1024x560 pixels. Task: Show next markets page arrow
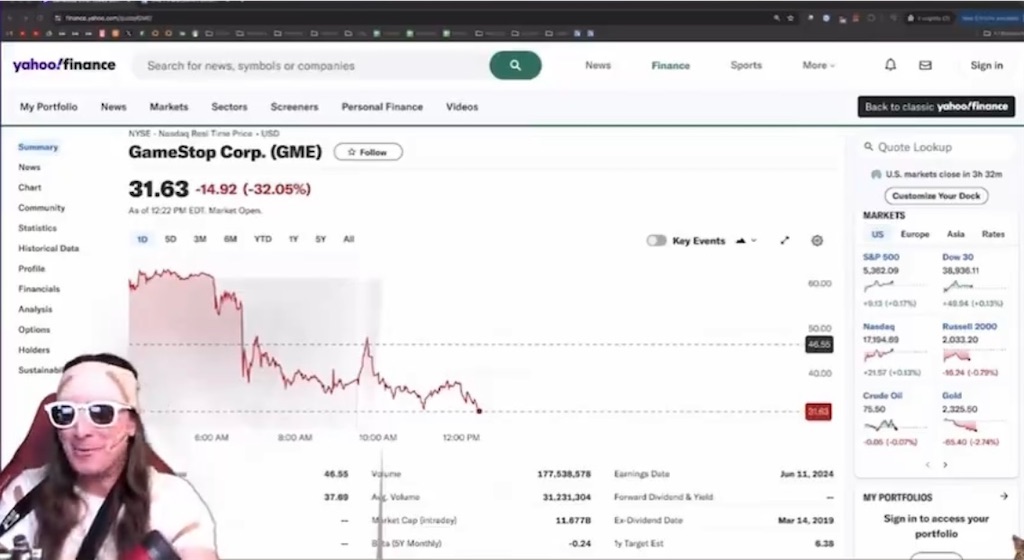coord(945,465)
